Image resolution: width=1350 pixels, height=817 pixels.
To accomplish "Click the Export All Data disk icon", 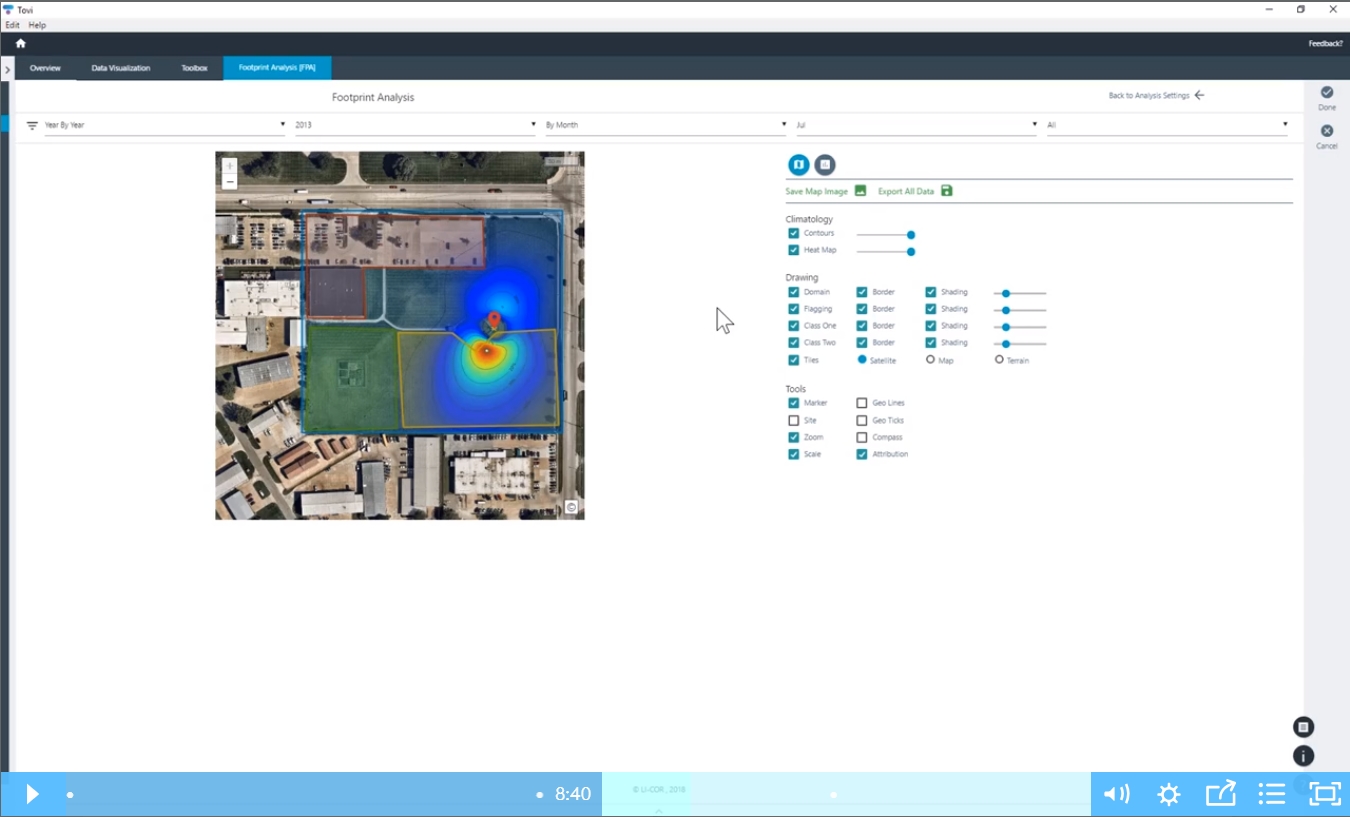I will [x=946, y=191].
